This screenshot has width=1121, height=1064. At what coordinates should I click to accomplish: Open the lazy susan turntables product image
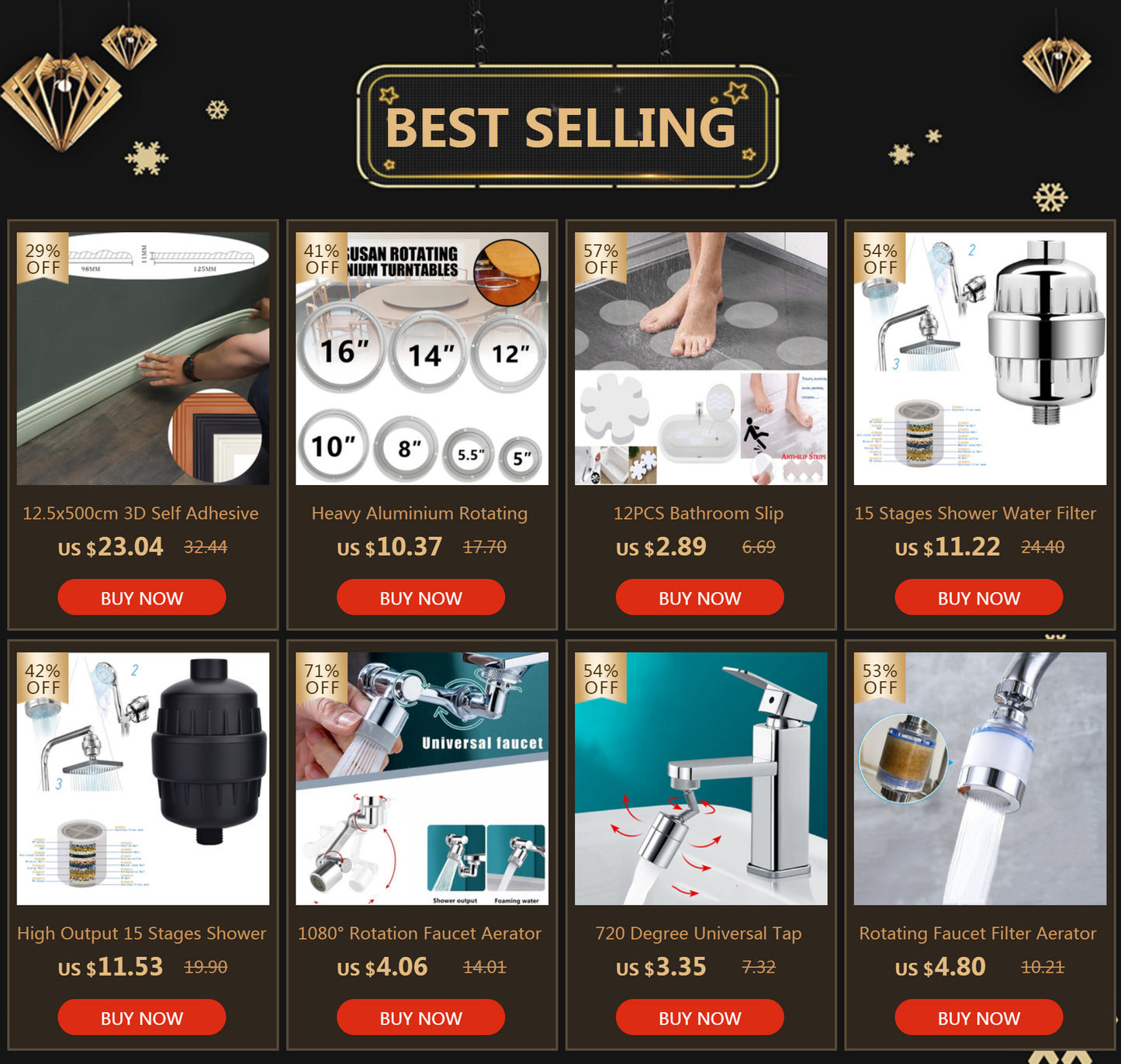coord(422,359)
